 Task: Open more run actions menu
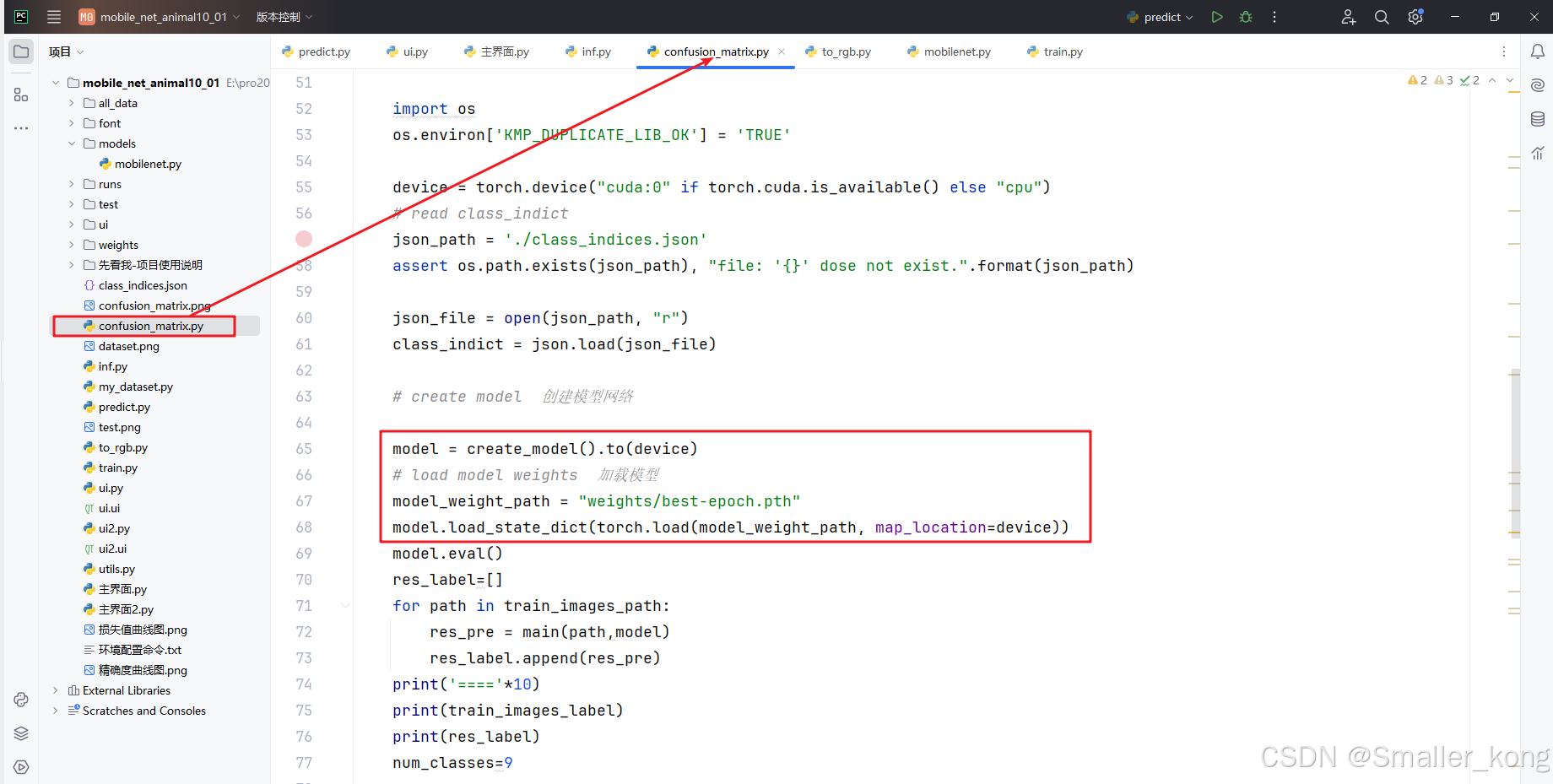[x=1274, y=17]
